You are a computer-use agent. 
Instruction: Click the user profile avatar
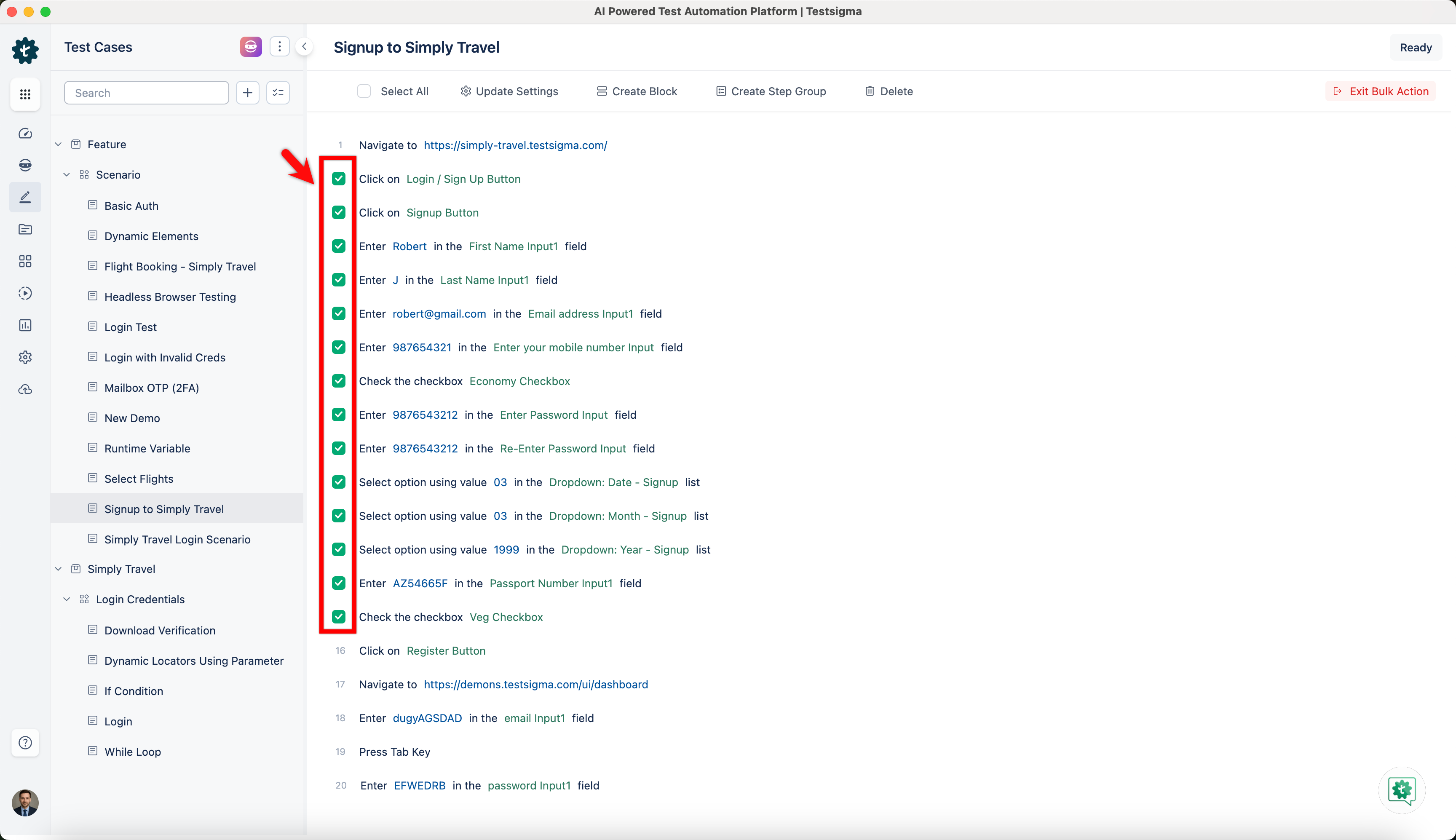point(25,803)
